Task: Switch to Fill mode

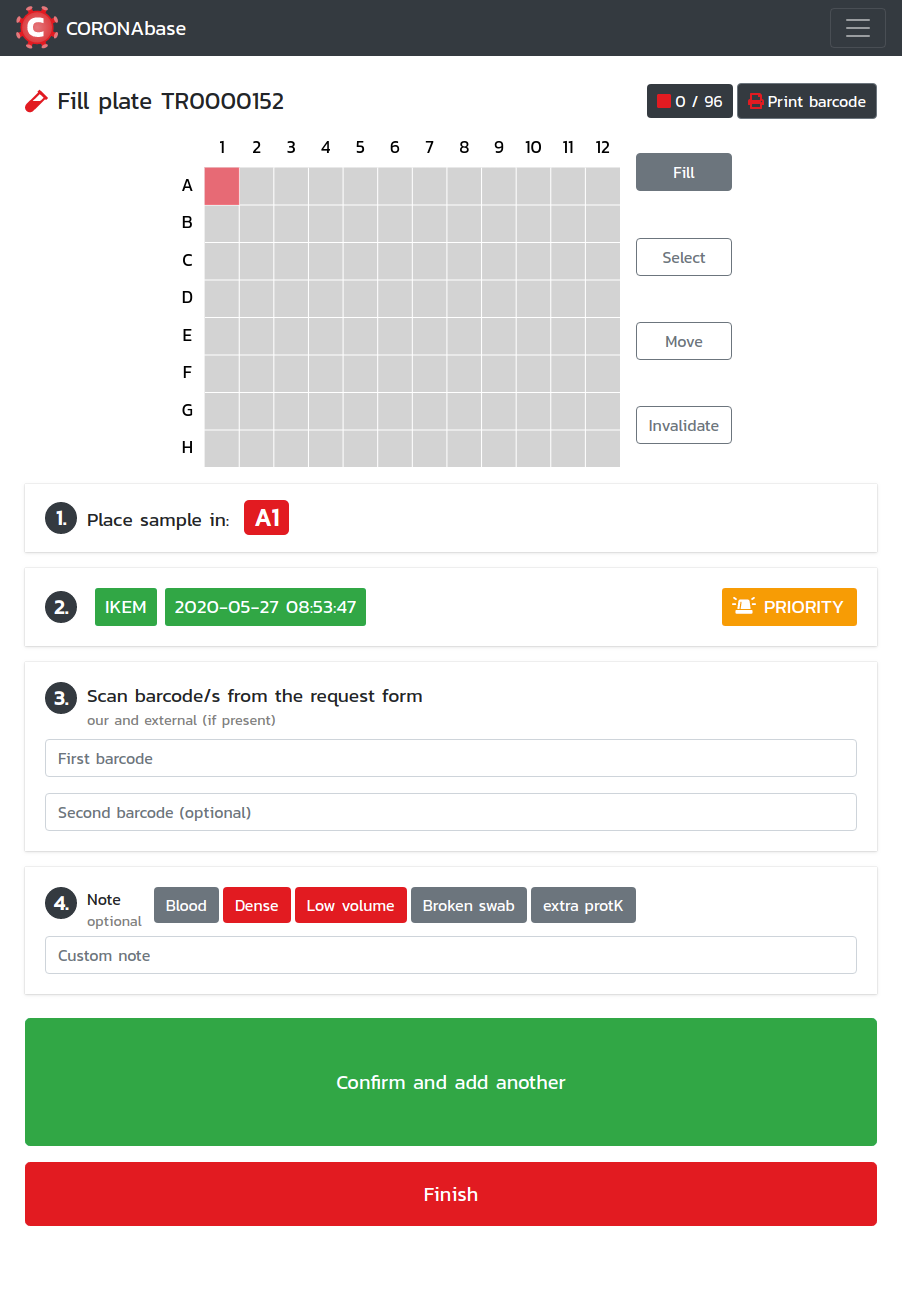Action: coord(684,172)
